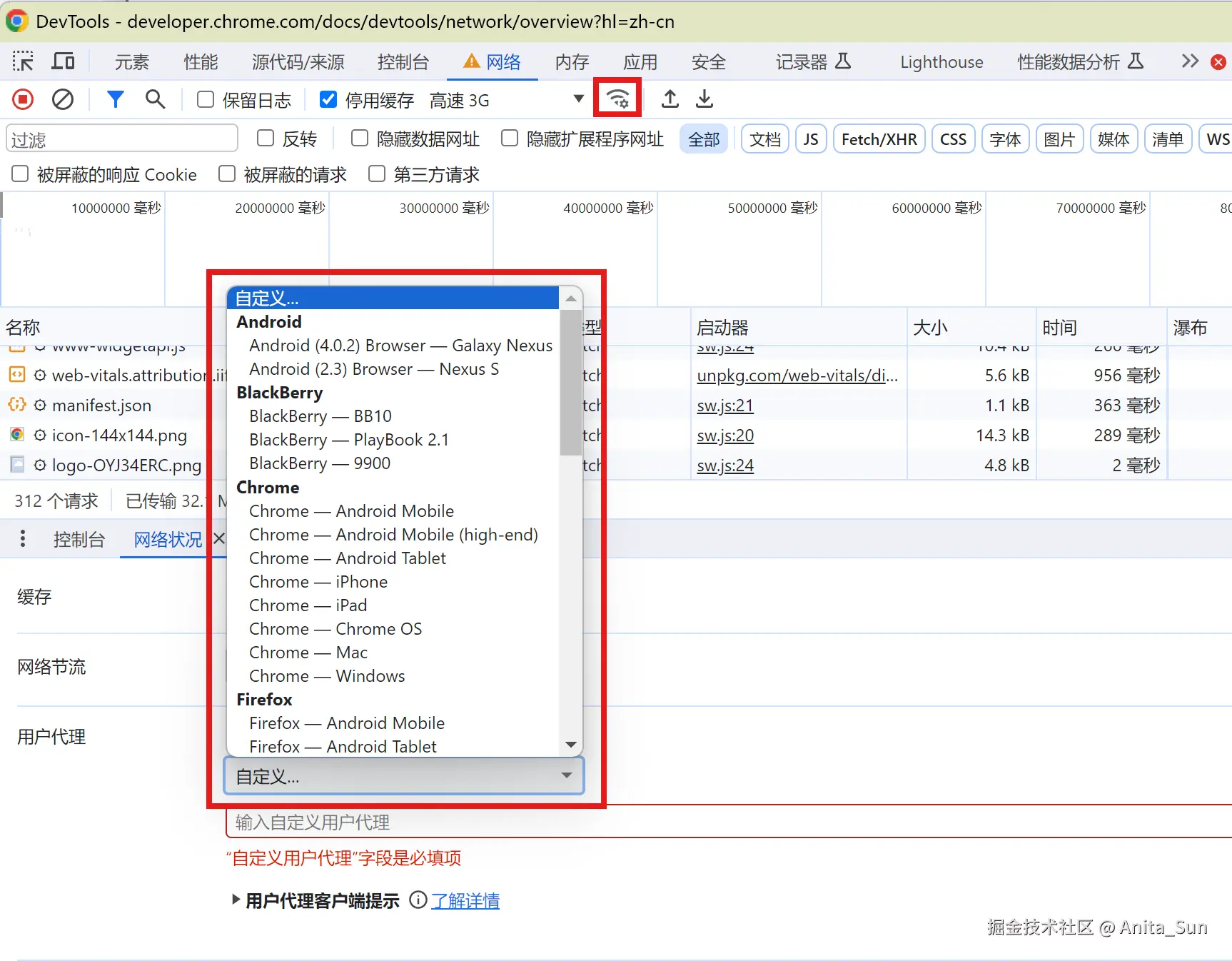1232x961 pixels.
Task: Open the network search magnifier
Action: (155, 99)
